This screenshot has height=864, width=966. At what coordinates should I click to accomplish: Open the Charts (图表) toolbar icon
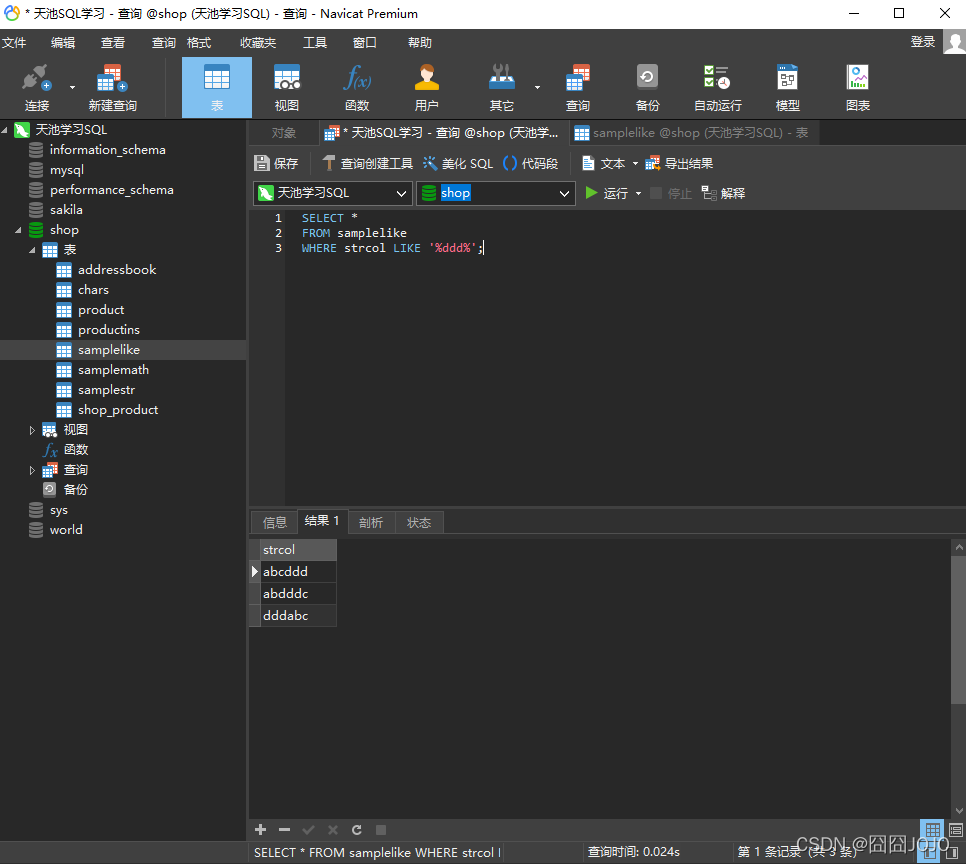click(858, 88)
